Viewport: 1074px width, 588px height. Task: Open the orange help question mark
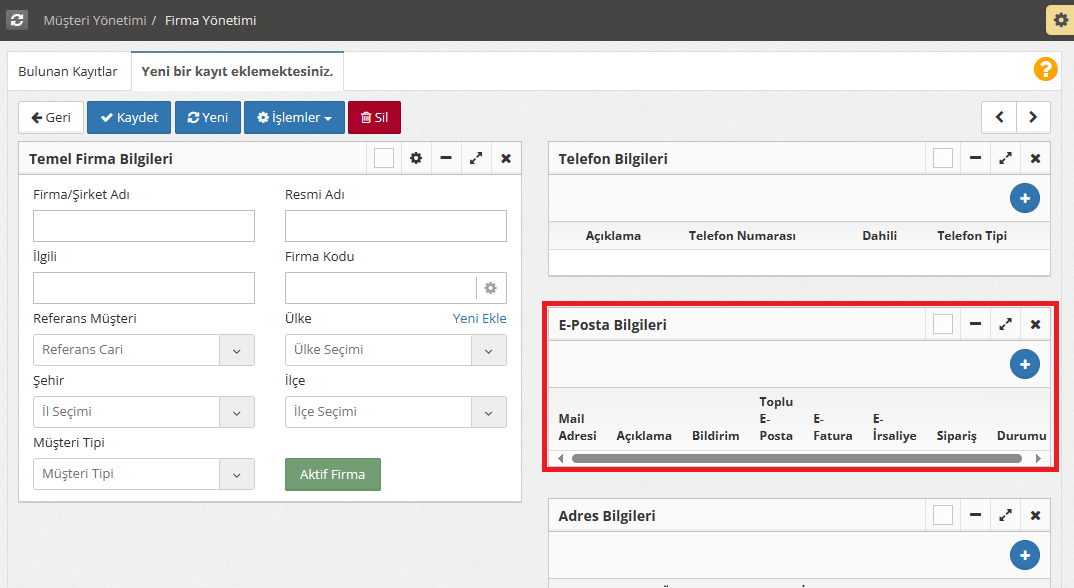click(x=1045, y=69)
